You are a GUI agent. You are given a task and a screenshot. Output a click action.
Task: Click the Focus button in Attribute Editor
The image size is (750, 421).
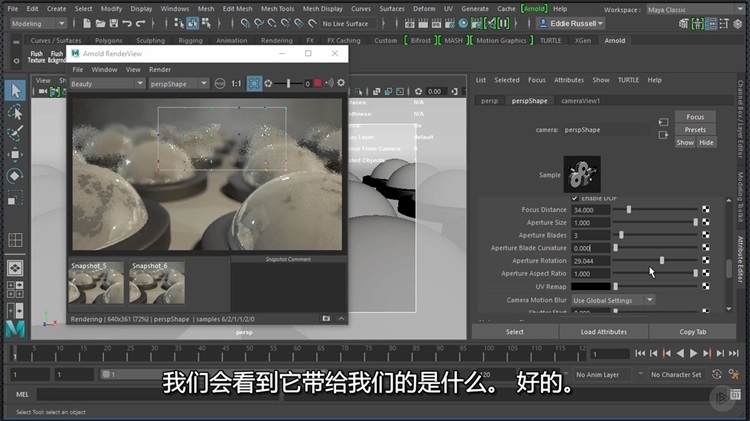pyautogui.click(x=695, y=117)
